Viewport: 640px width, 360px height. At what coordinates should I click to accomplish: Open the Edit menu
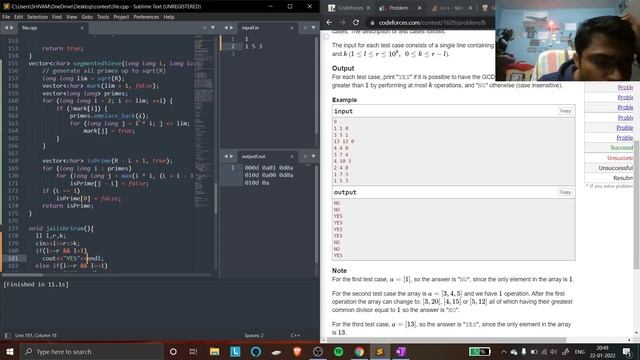[19, 17]
